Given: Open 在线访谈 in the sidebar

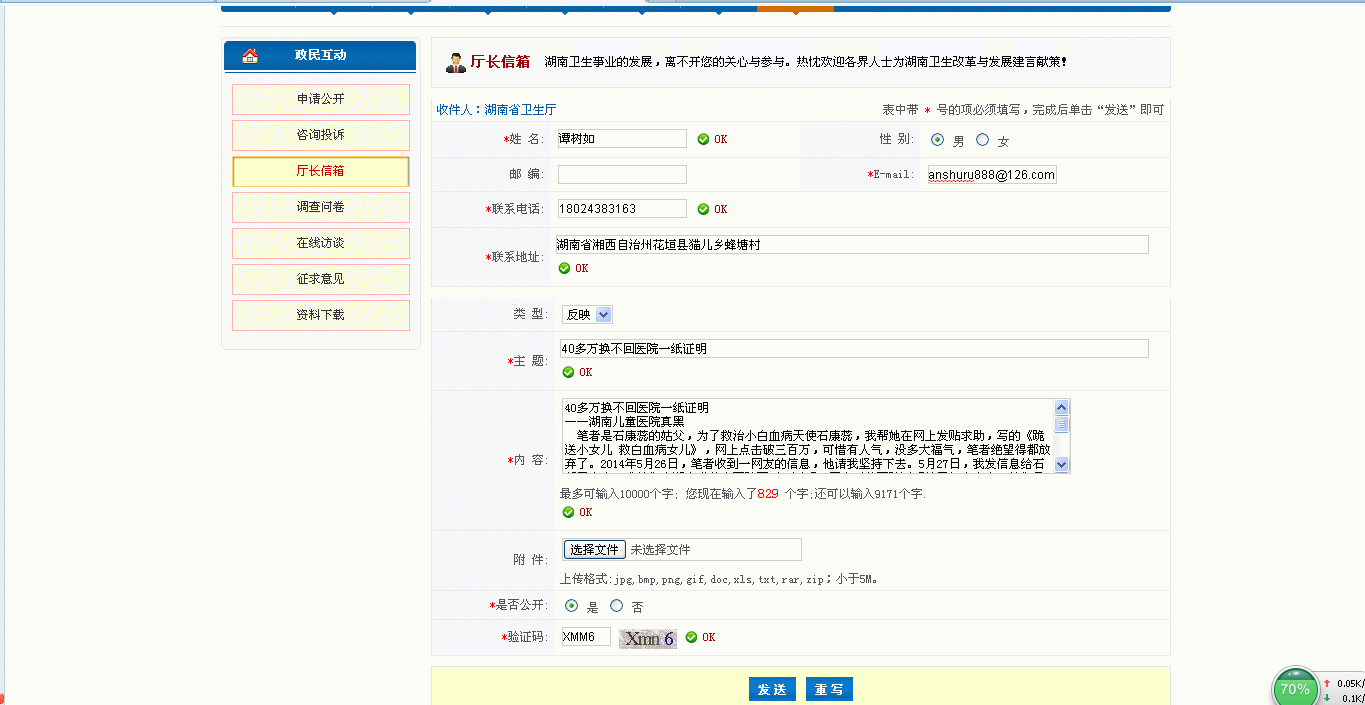Looking at the screenshot, I should 321,243.
